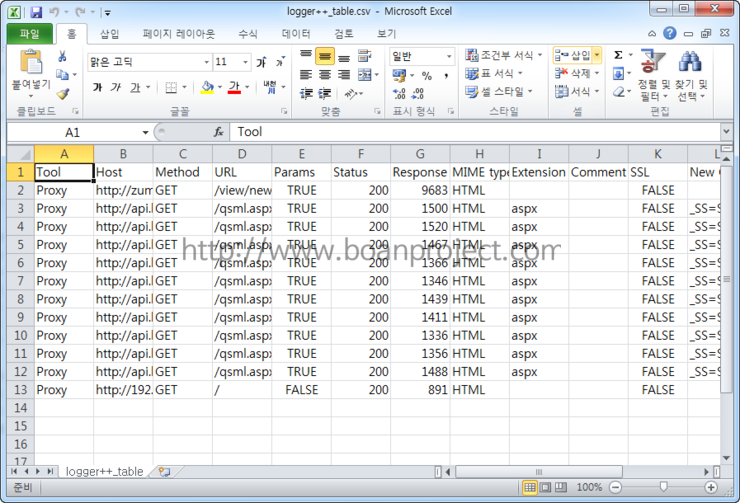Toggle middle vertical alignment
Image resolution: width=740 pixels, height=503 pixels.
tap(325, 56)
